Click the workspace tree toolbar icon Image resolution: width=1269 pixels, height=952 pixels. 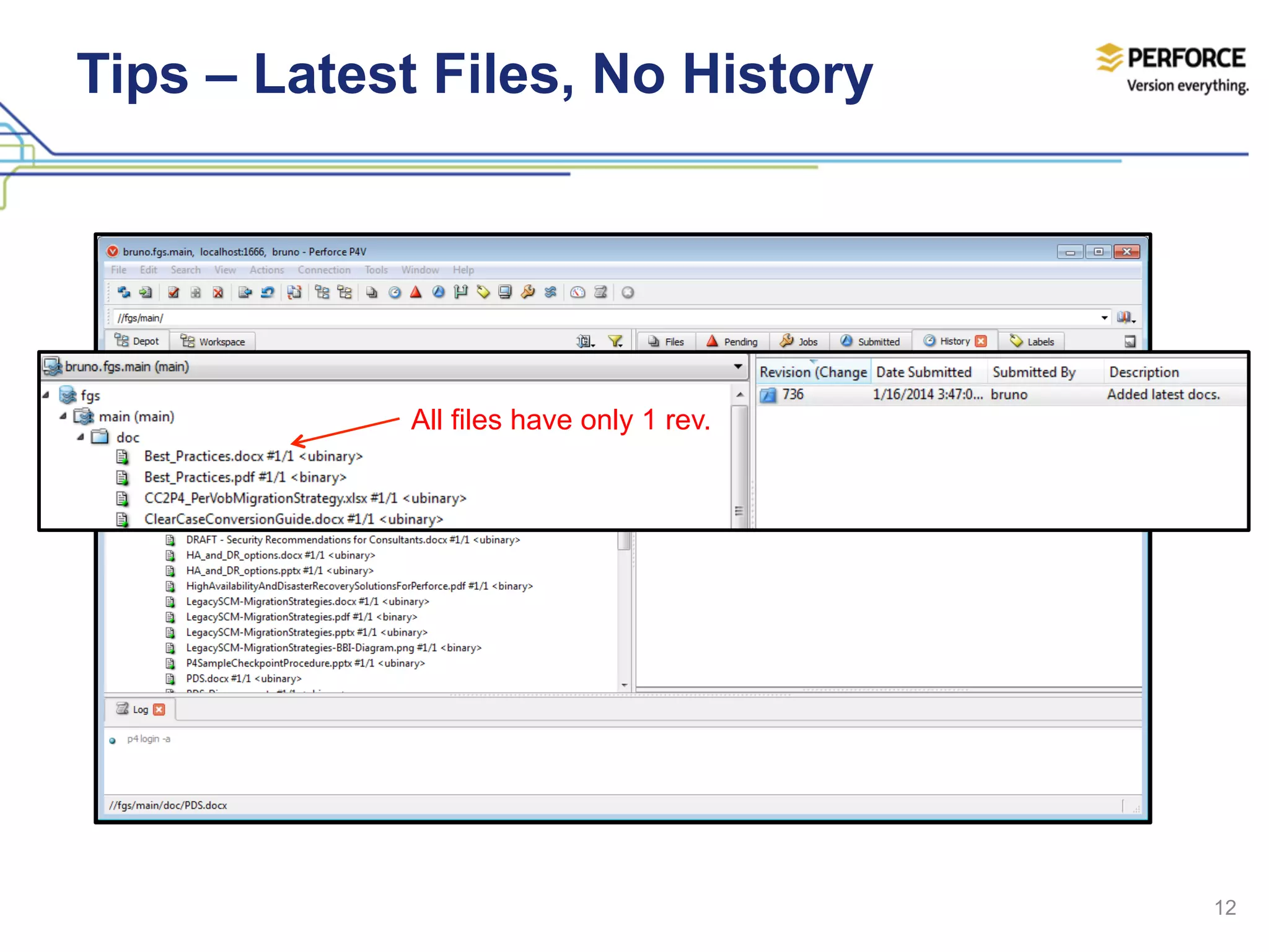click(x=345, y=292)
